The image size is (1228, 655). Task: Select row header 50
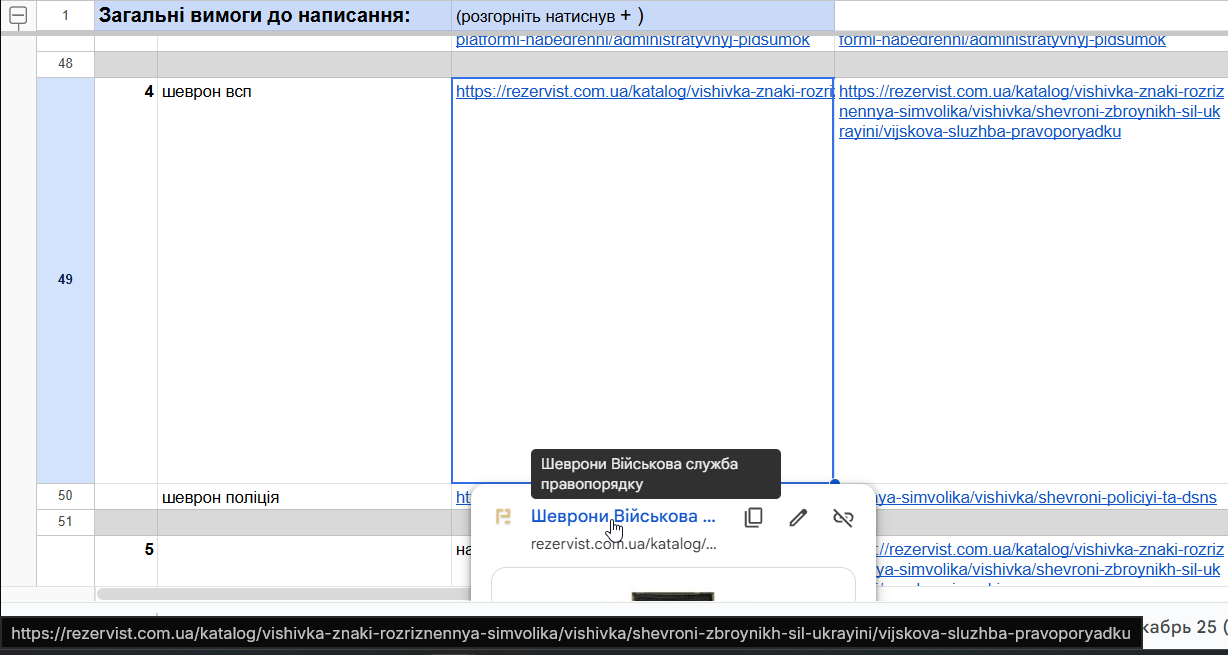[x=65, y=497]
